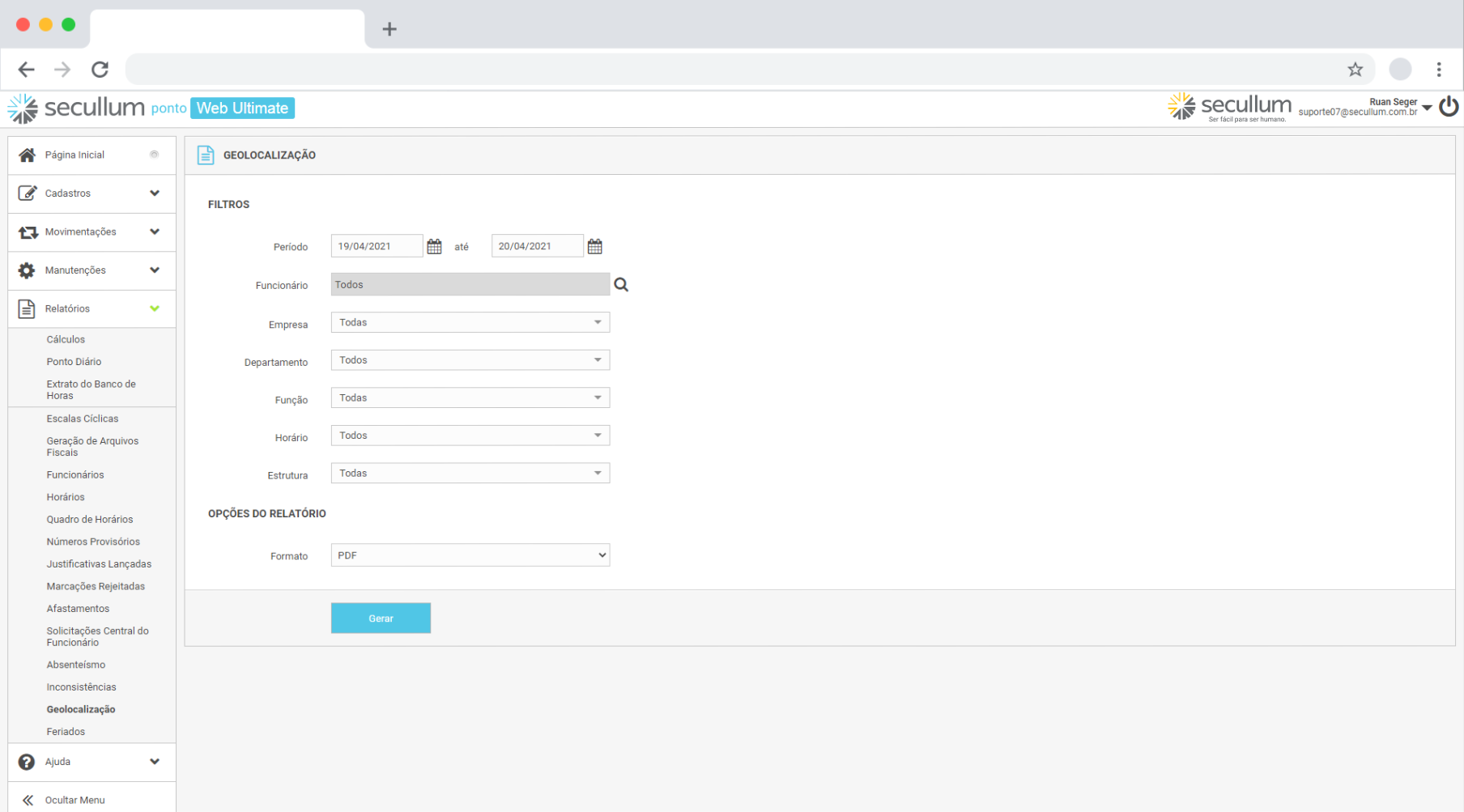Click the browser back arrow

[27, 70]
